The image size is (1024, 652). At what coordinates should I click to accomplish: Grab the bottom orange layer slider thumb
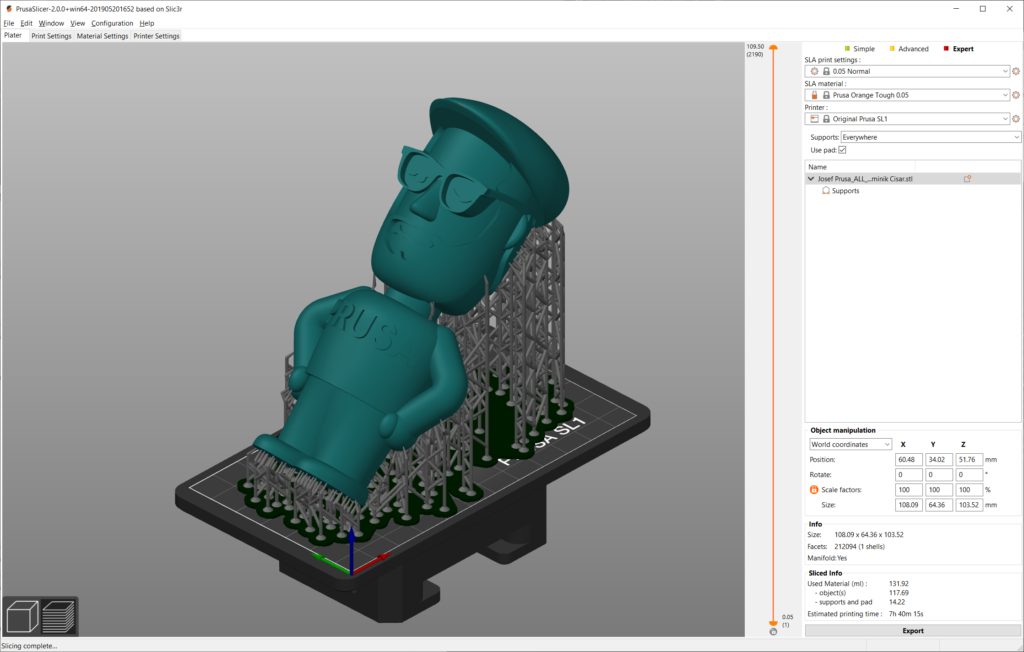[773, 624]
